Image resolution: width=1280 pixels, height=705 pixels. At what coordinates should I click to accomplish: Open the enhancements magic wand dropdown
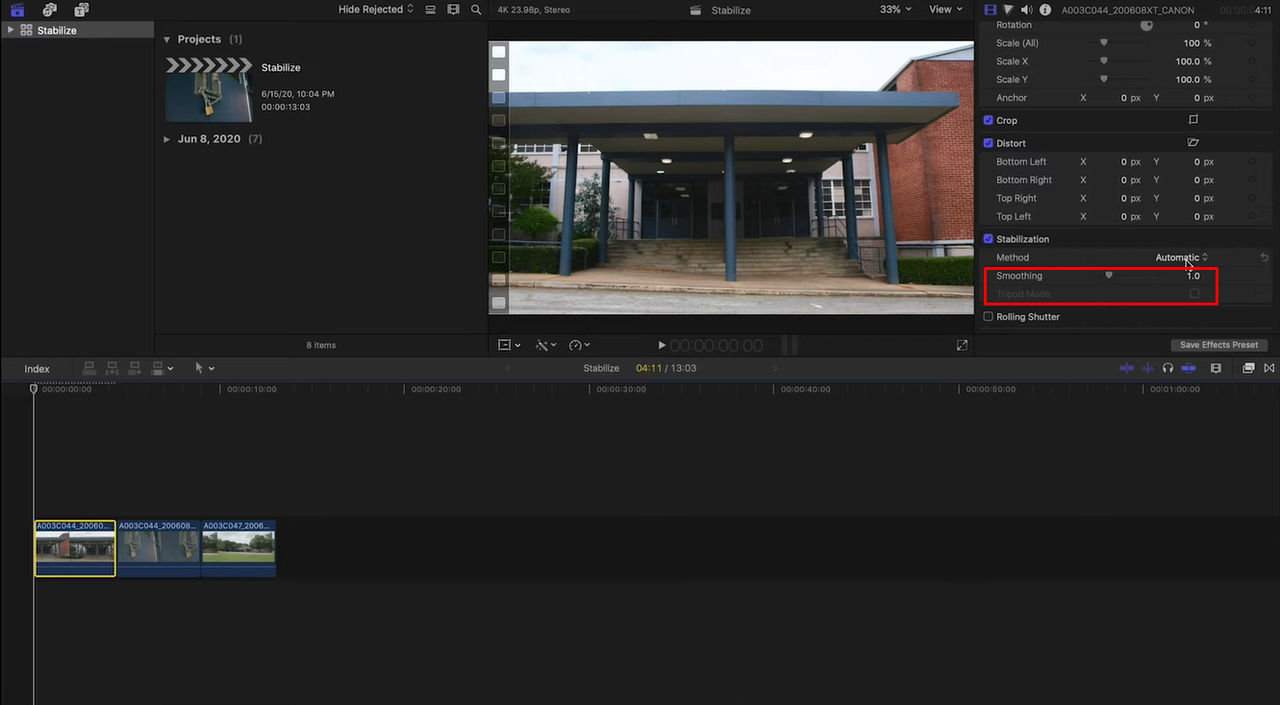click(547, 345)
